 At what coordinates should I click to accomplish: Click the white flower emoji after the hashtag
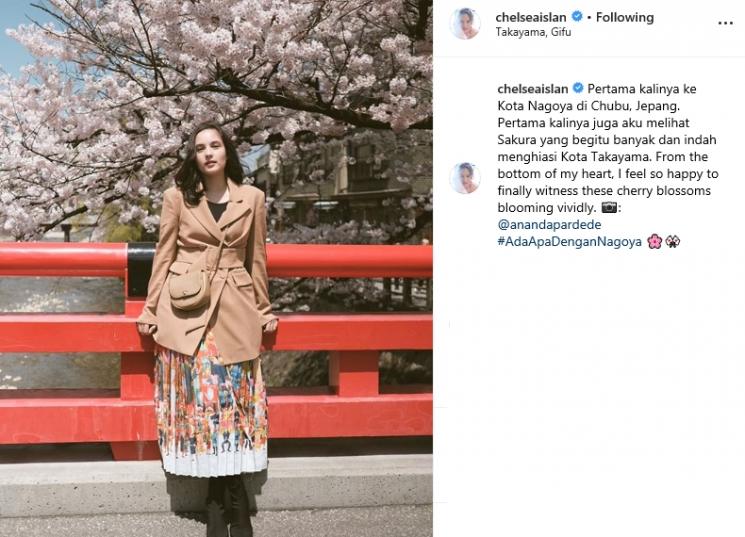[672, 241]
